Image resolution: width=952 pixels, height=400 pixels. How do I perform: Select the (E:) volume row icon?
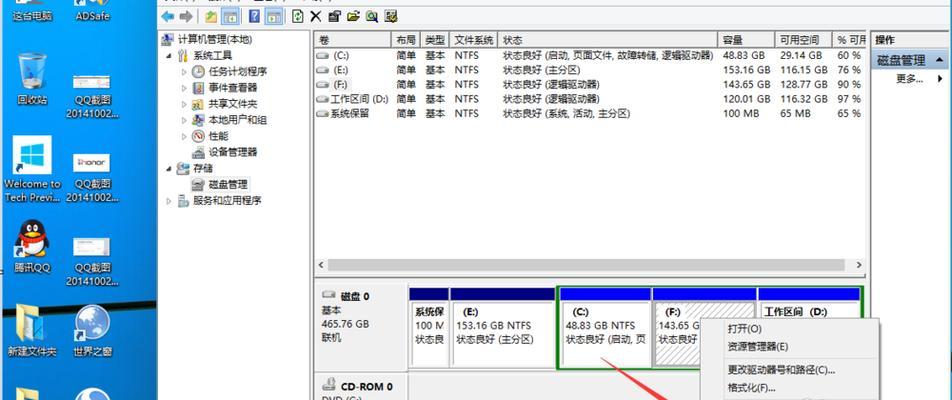pyautogui.click(x=323, y=70)
